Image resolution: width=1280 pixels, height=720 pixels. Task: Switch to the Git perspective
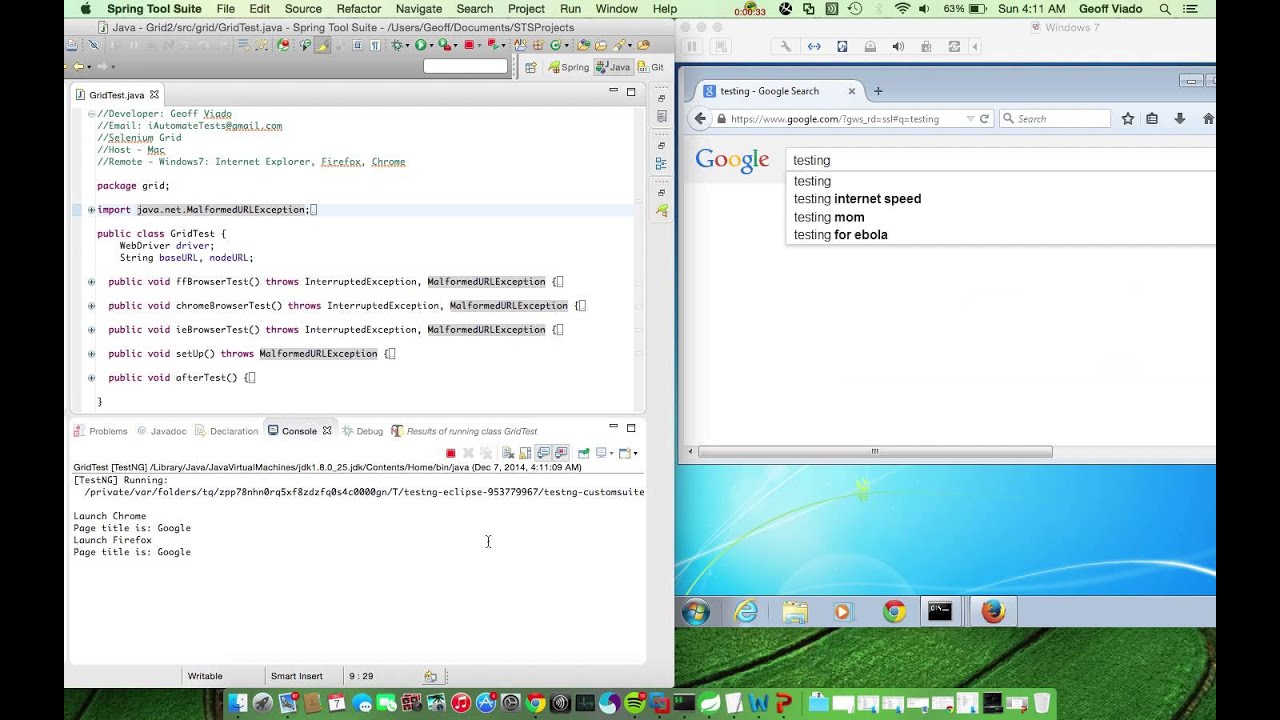[650, 67]
